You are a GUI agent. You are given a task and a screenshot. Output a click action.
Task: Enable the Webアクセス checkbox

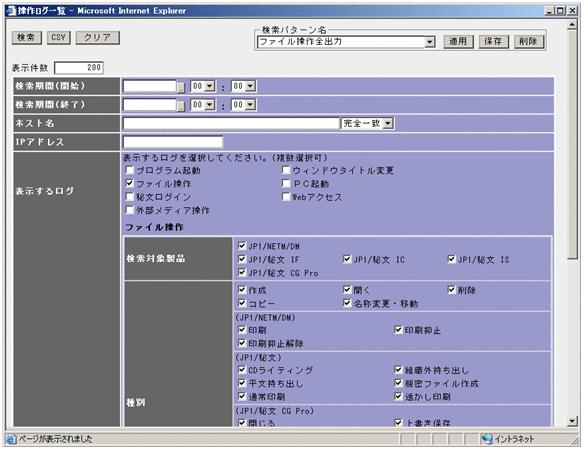pyautogui.click(x=286, y=197)
